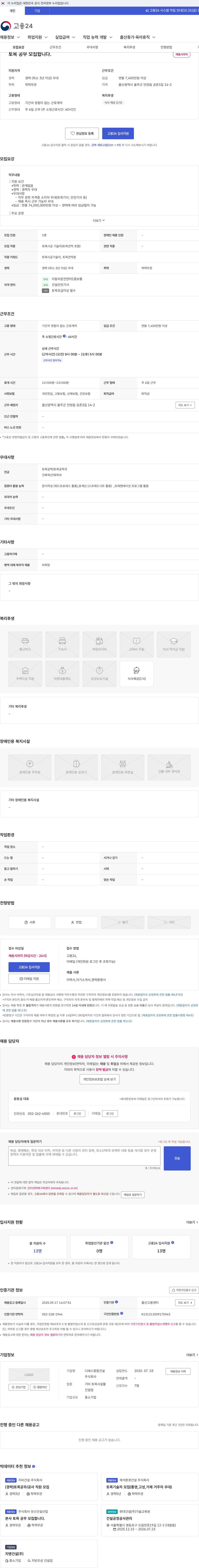This screenshot has width=199, height=1568.
Task: Click the 고용24 logo
Action: tap(17, 26)
